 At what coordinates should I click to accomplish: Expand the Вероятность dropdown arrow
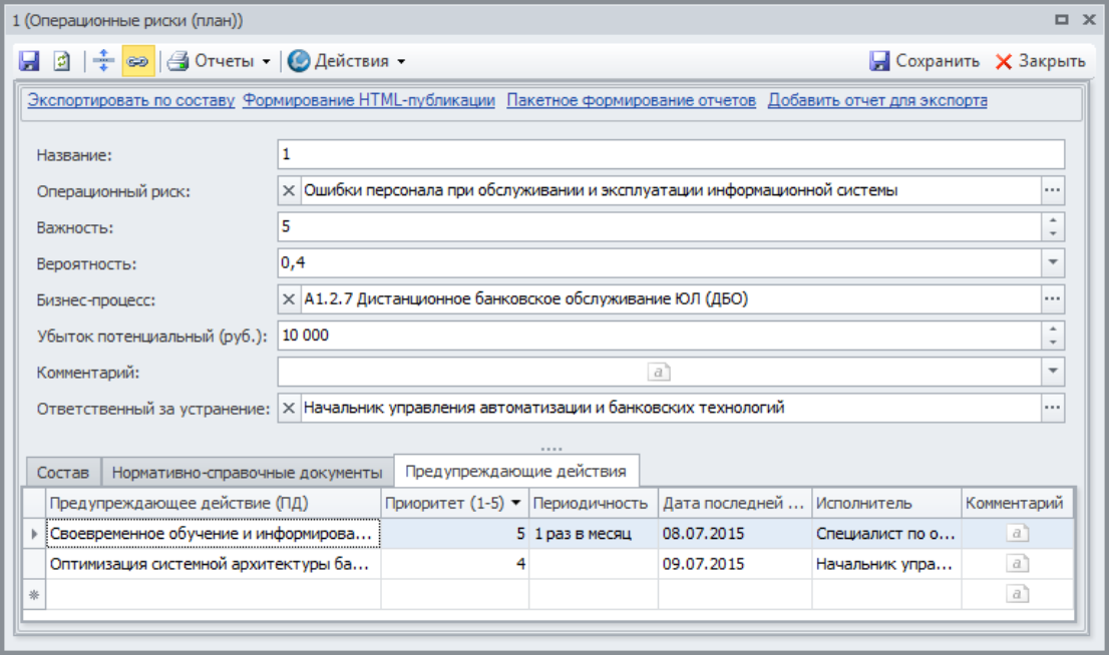[x=1052, y=263]
